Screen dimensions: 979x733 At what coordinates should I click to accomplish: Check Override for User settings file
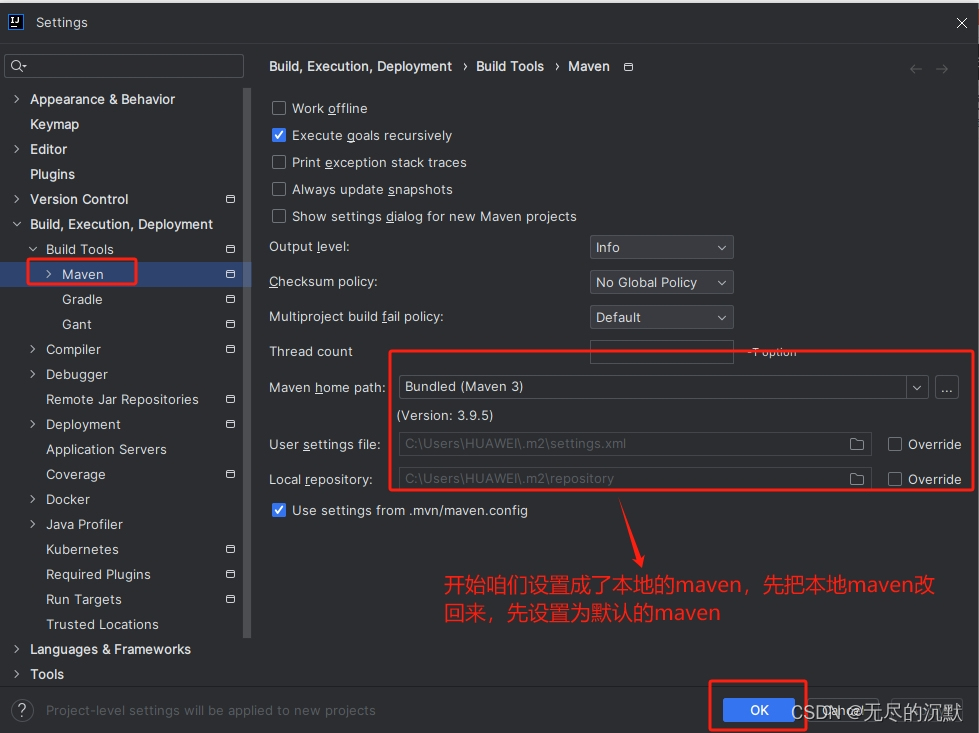(x=895, y=444)
